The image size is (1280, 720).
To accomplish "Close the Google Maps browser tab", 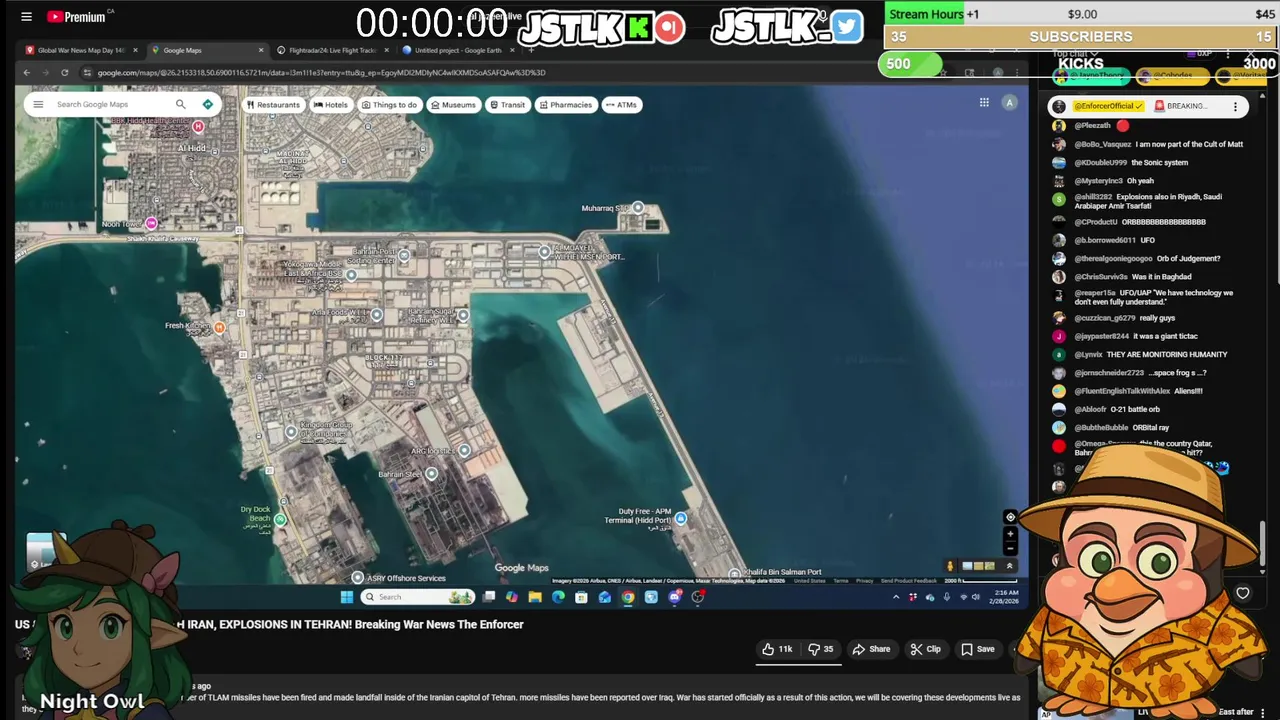I will coord(261,50).
